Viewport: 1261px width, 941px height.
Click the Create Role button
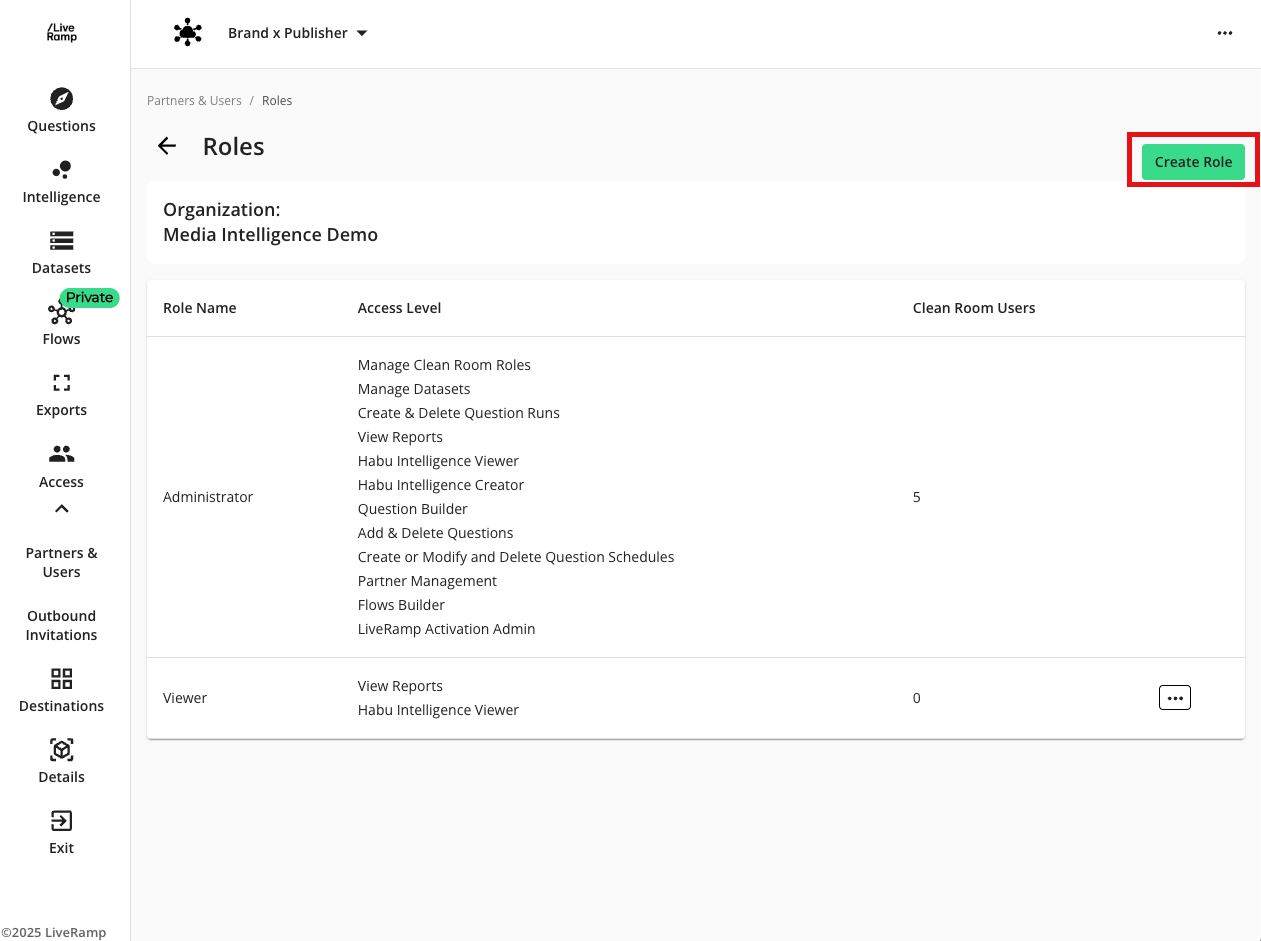coord(1193,162)
